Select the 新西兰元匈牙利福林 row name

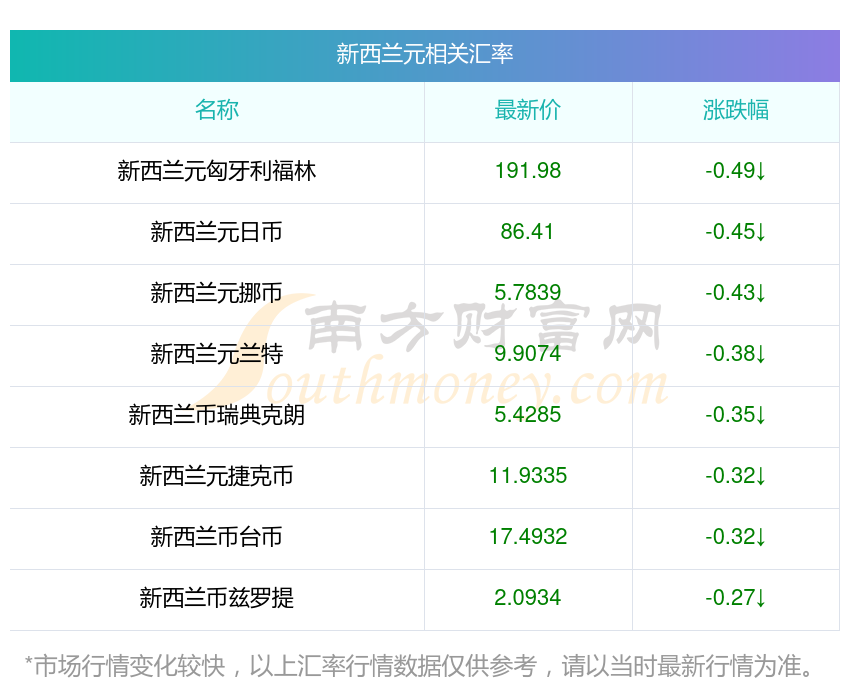[217, 171]
